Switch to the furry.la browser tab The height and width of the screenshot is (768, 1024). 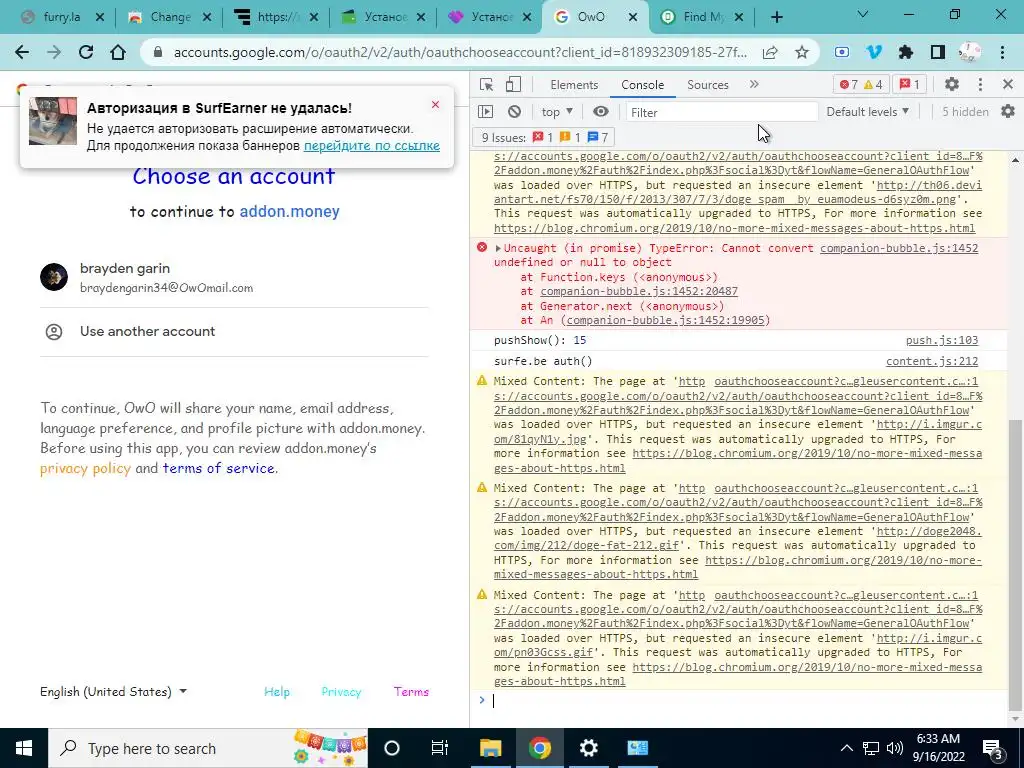tap(61, 17)
